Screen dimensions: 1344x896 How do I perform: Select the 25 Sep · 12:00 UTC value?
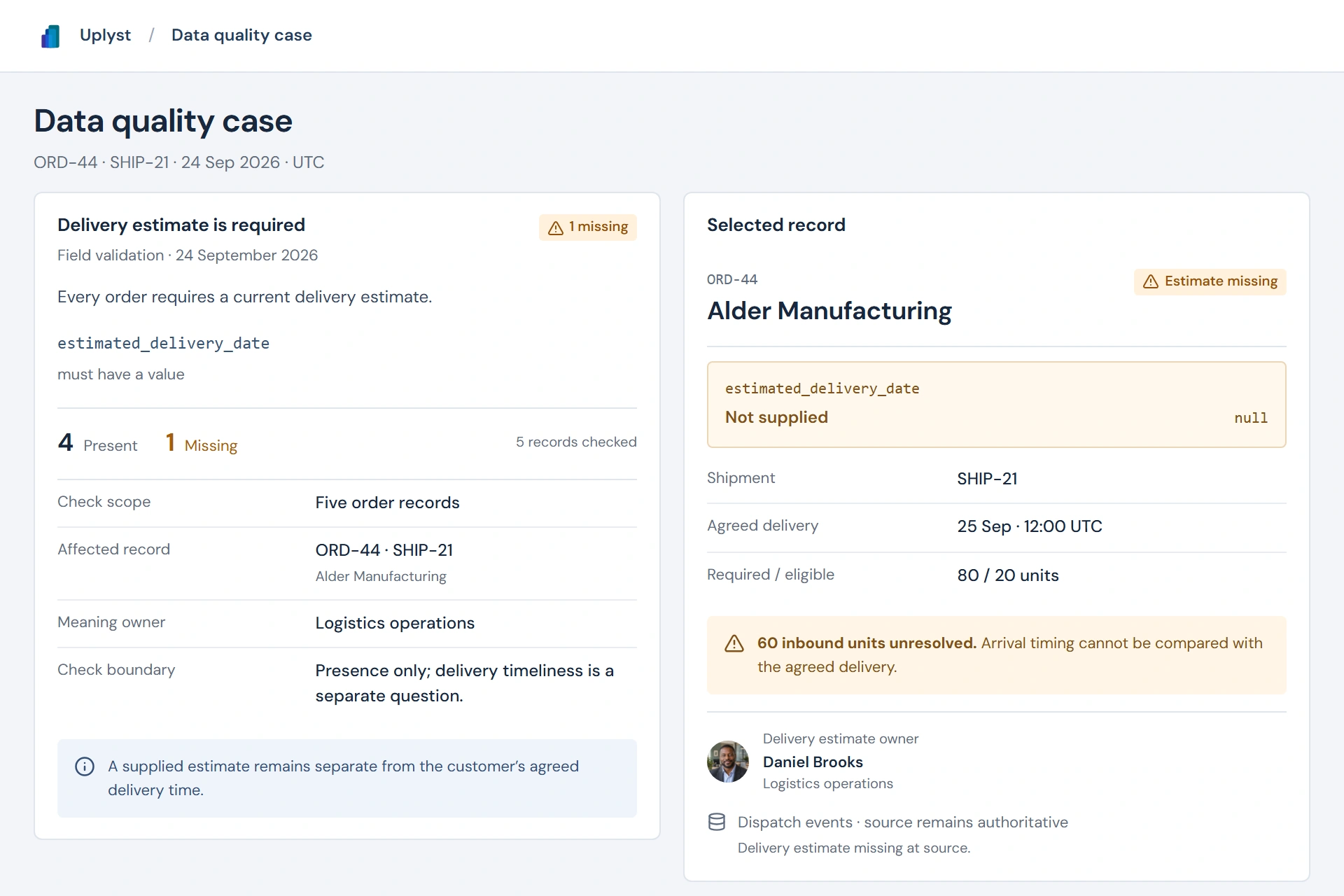(1029, 526)
